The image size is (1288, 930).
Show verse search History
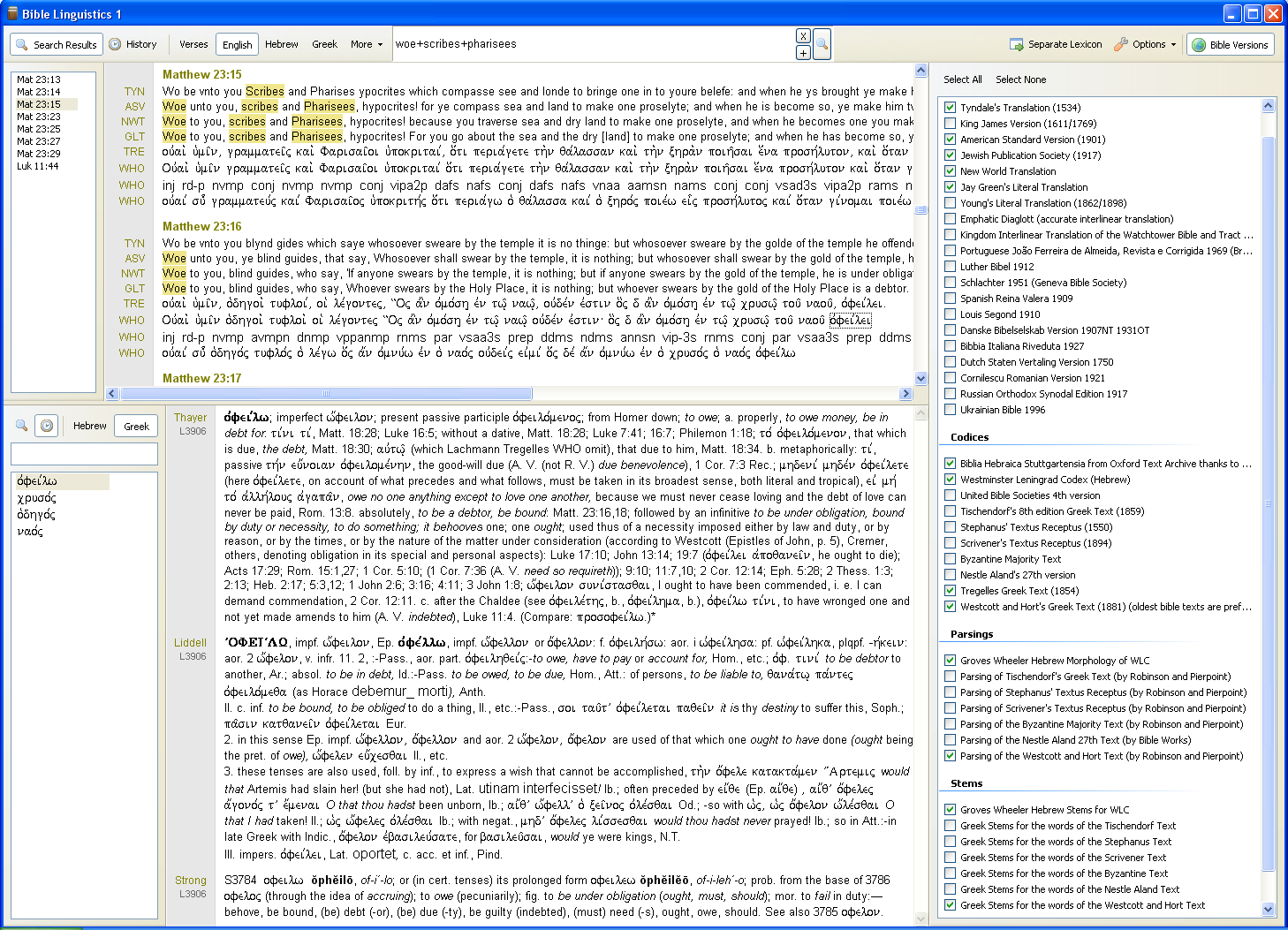pos(133,44)
